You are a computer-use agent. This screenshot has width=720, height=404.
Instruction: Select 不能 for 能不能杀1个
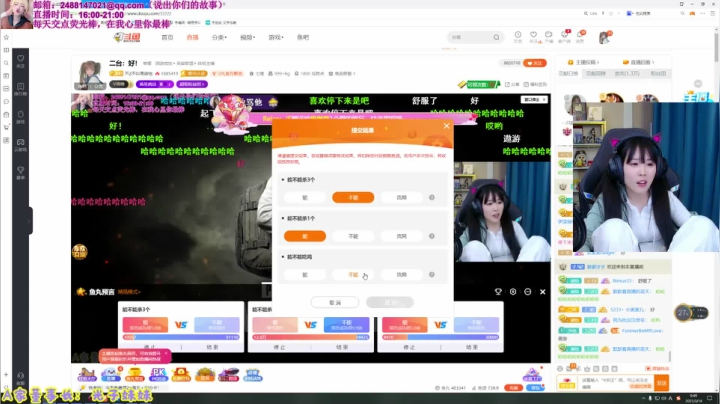(x=353, y=236)
